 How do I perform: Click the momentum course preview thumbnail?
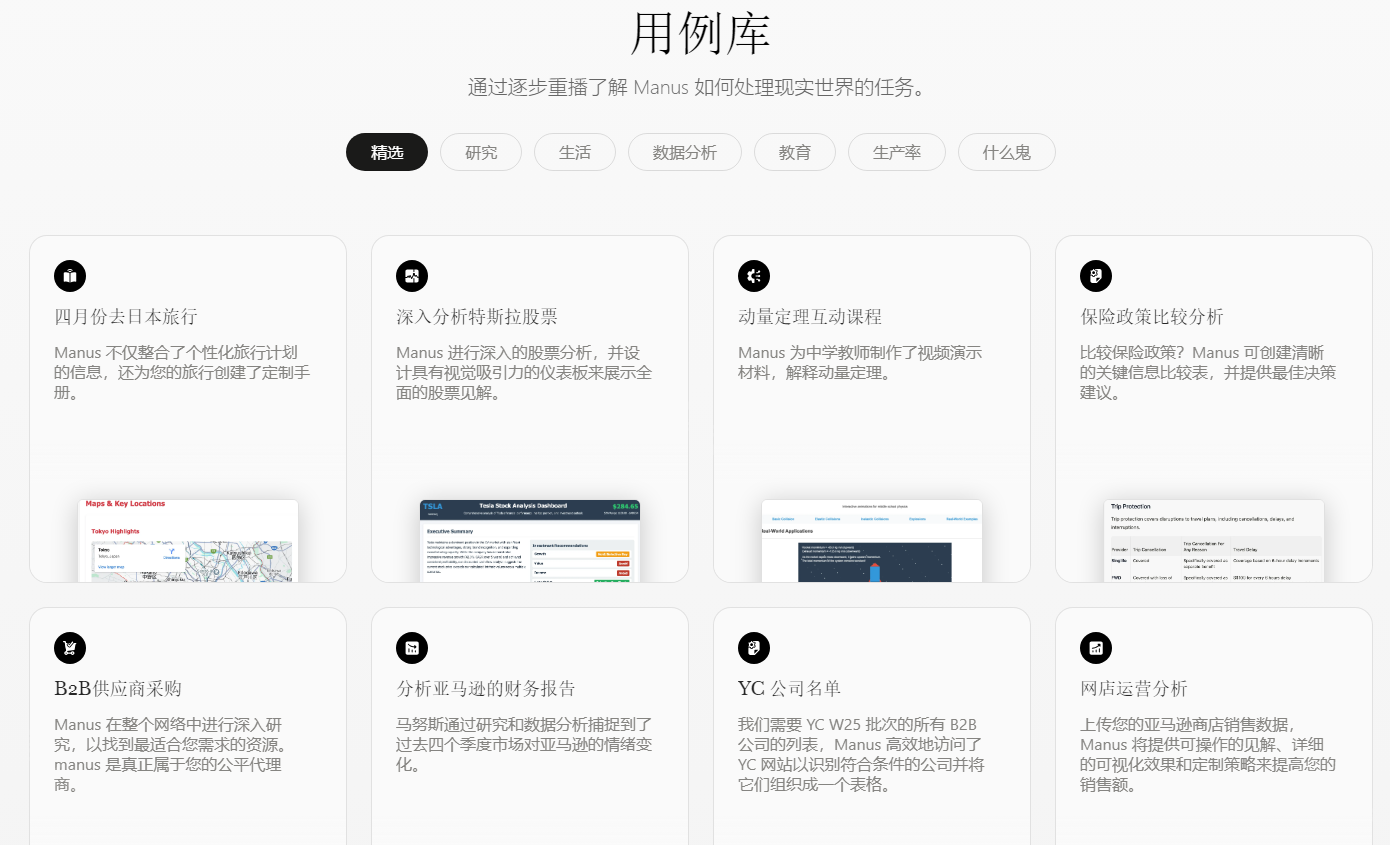click(872, 540)
